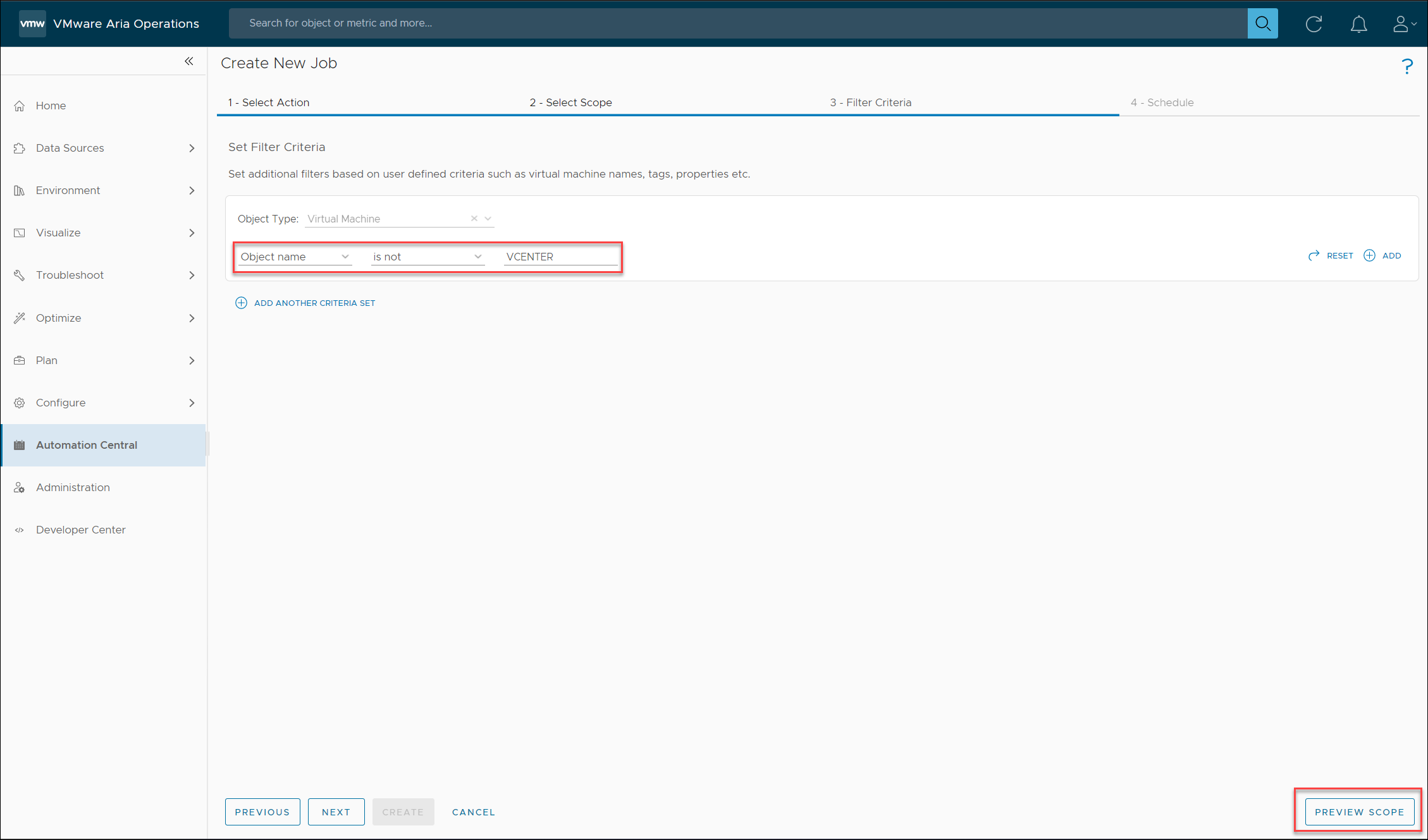Click the Add criteria plus icon
Image resolution: width=1428 pixels, height=840 pixels.
(x=1370, y=255)
